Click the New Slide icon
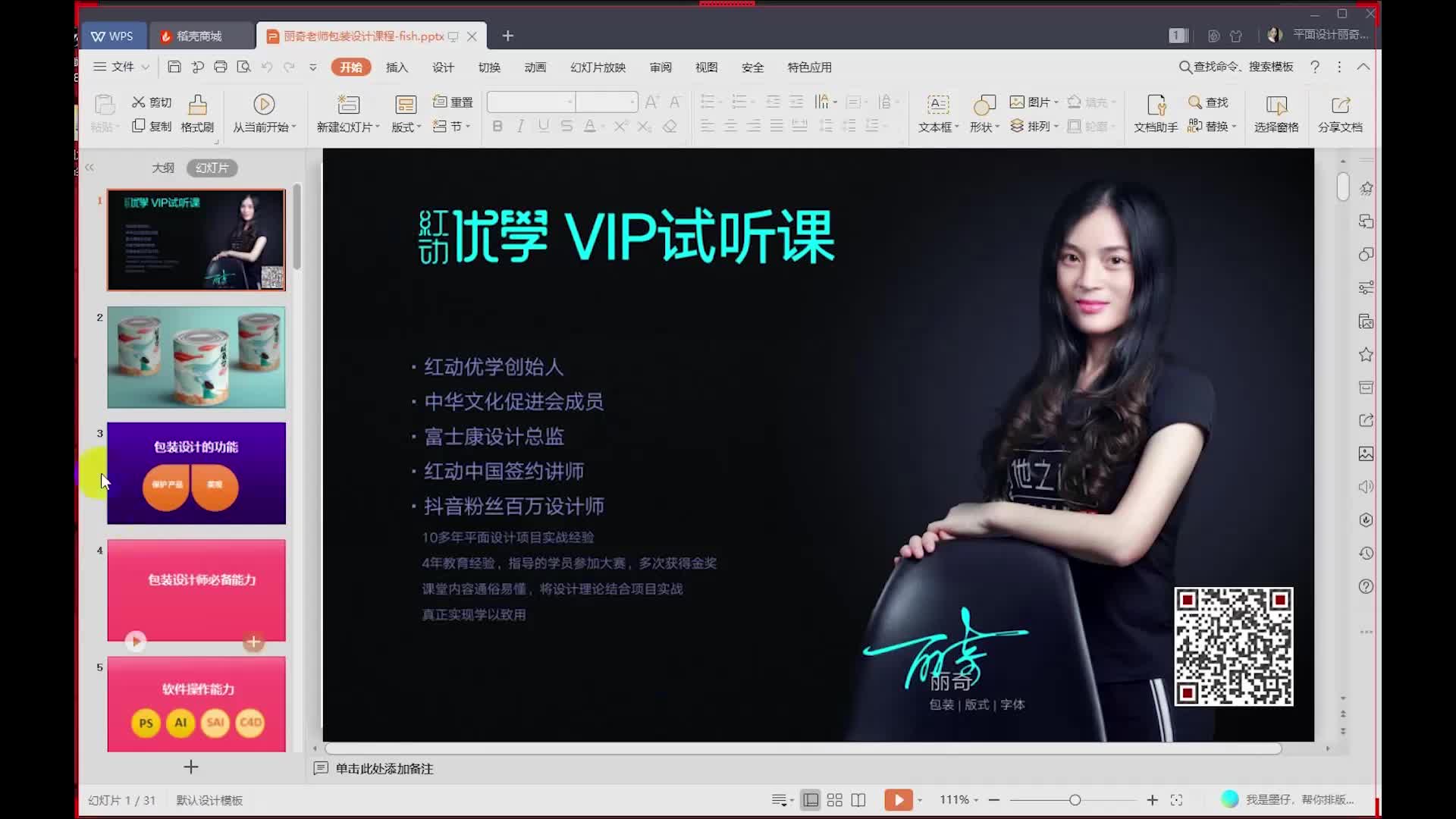Viewport: 1456px width, 819px height. pyautogui.click(x=348, y=105)
